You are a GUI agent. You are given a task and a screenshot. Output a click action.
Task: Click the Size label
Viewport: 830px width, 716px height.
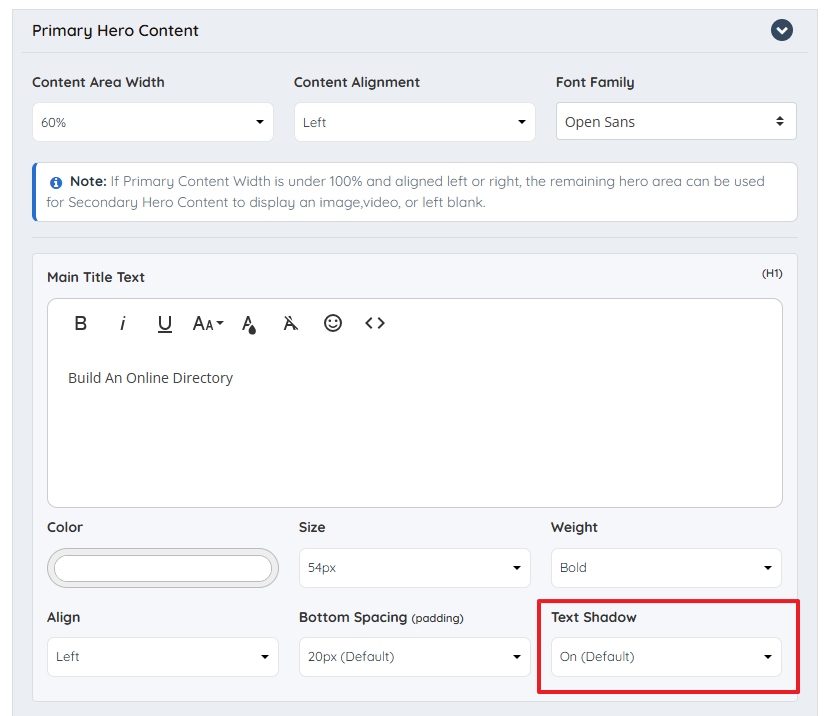312,528
